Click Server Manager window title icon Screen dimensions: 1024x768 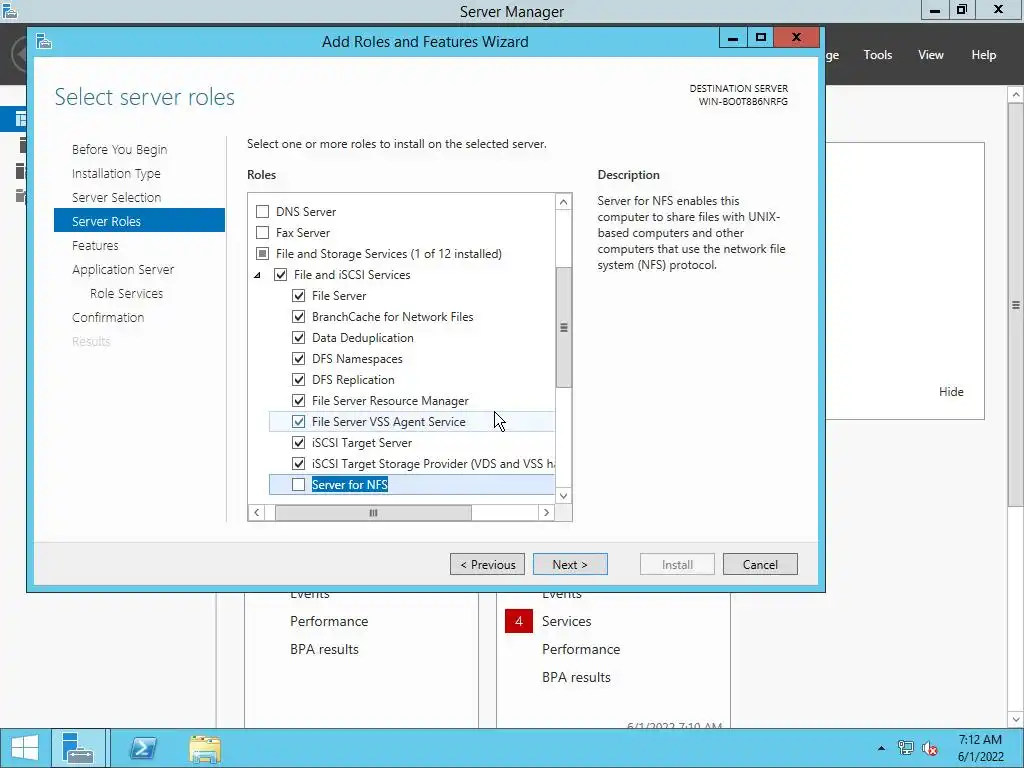(x=9, y=10)
